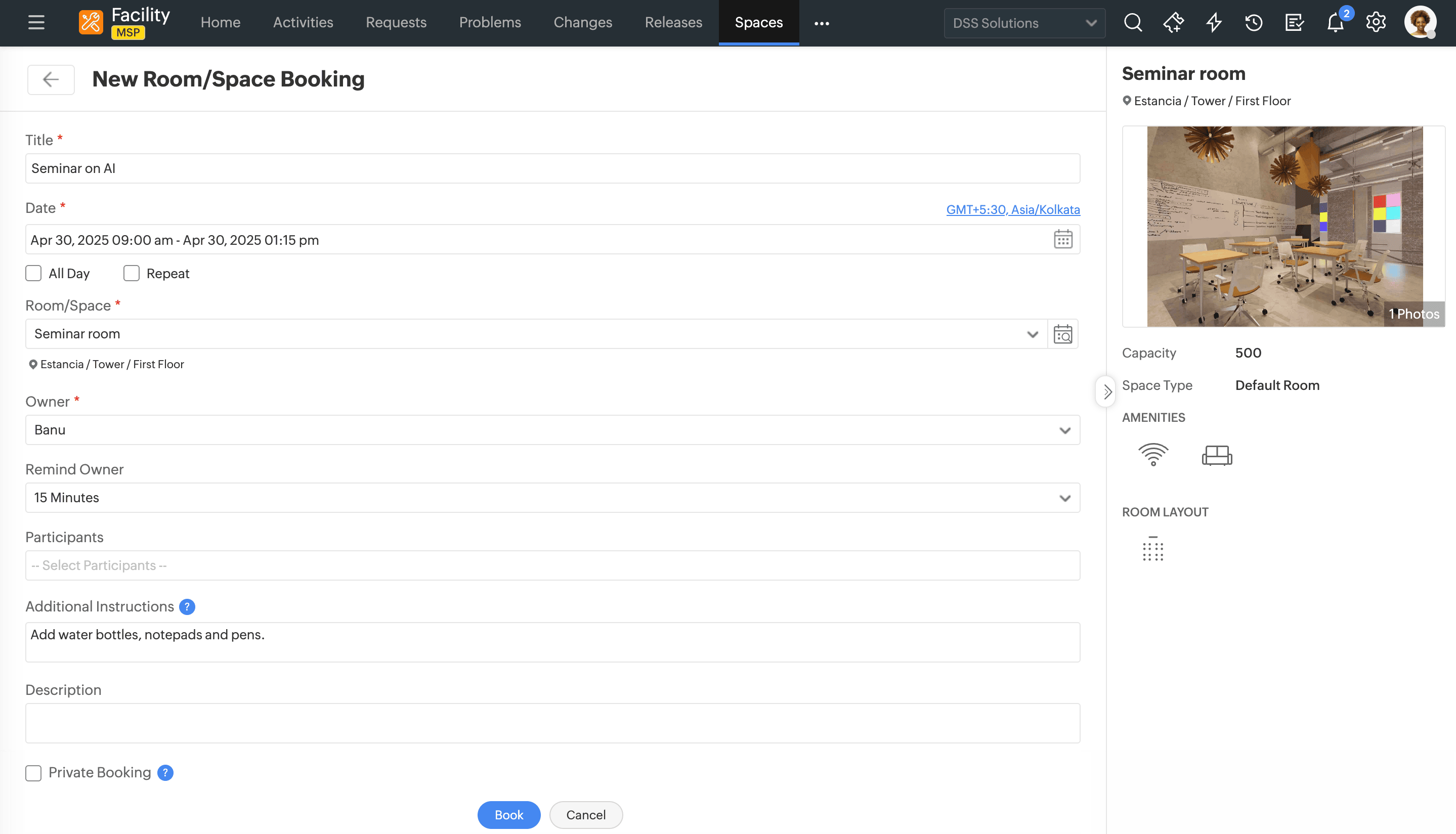Open room availability calendar search icon
The image size is (1456, 834).
click(1062, 334)
